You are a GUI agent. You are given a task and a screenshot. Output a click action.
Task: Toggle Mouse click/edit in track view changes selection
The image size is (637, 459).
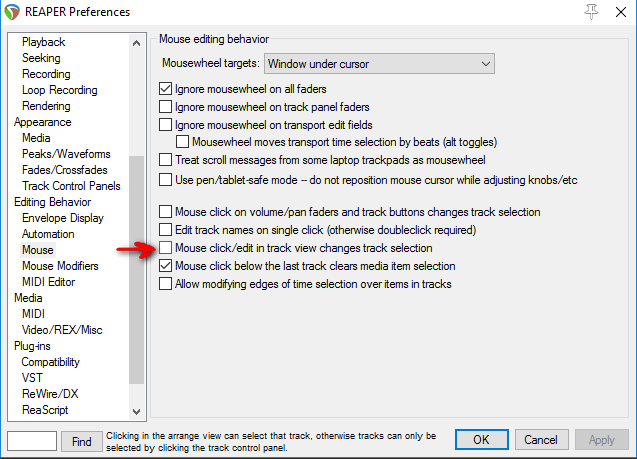tap(165, 248)
